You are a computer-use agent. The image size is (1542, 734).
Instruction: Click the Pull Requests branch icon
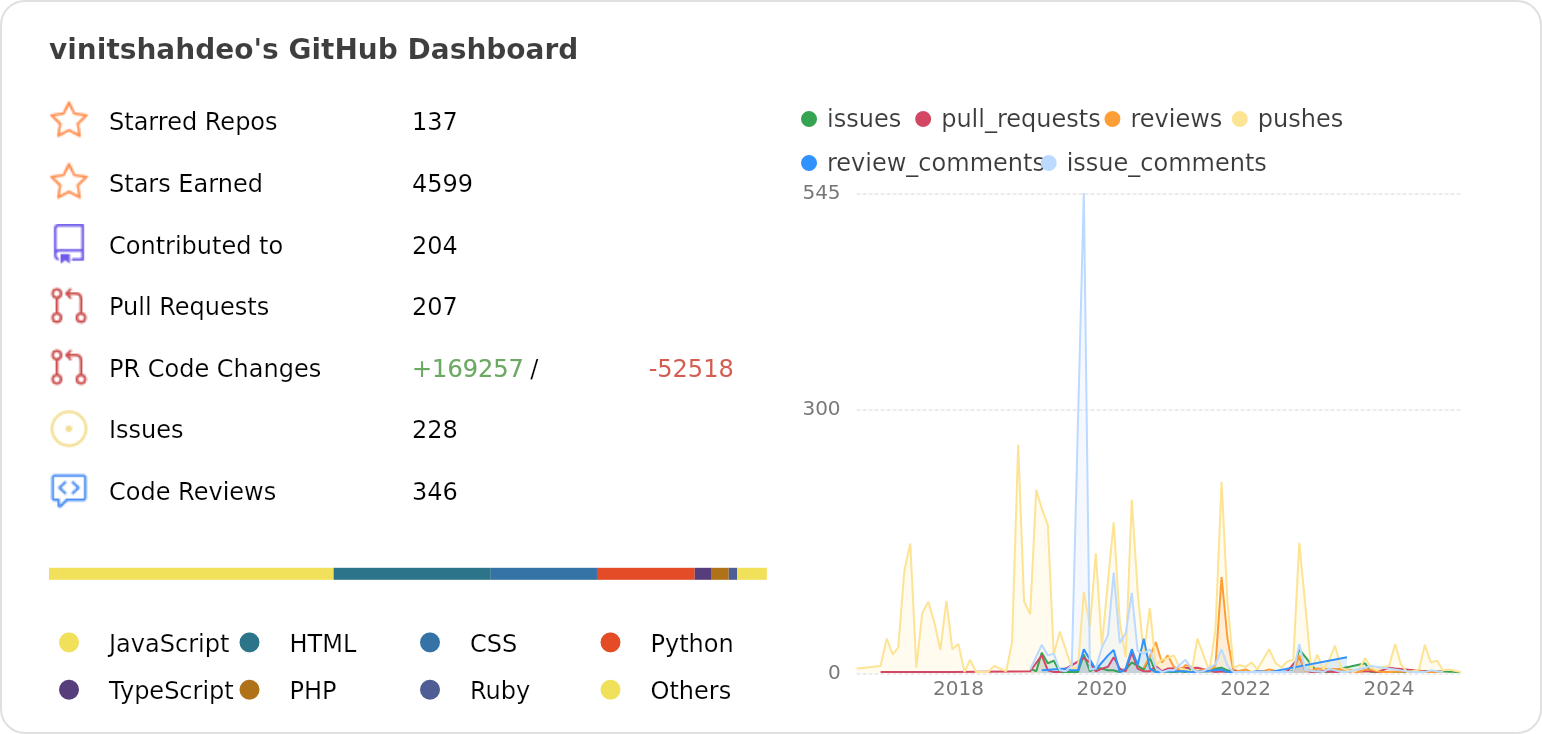pyautogui.click(x=68, y=306)
